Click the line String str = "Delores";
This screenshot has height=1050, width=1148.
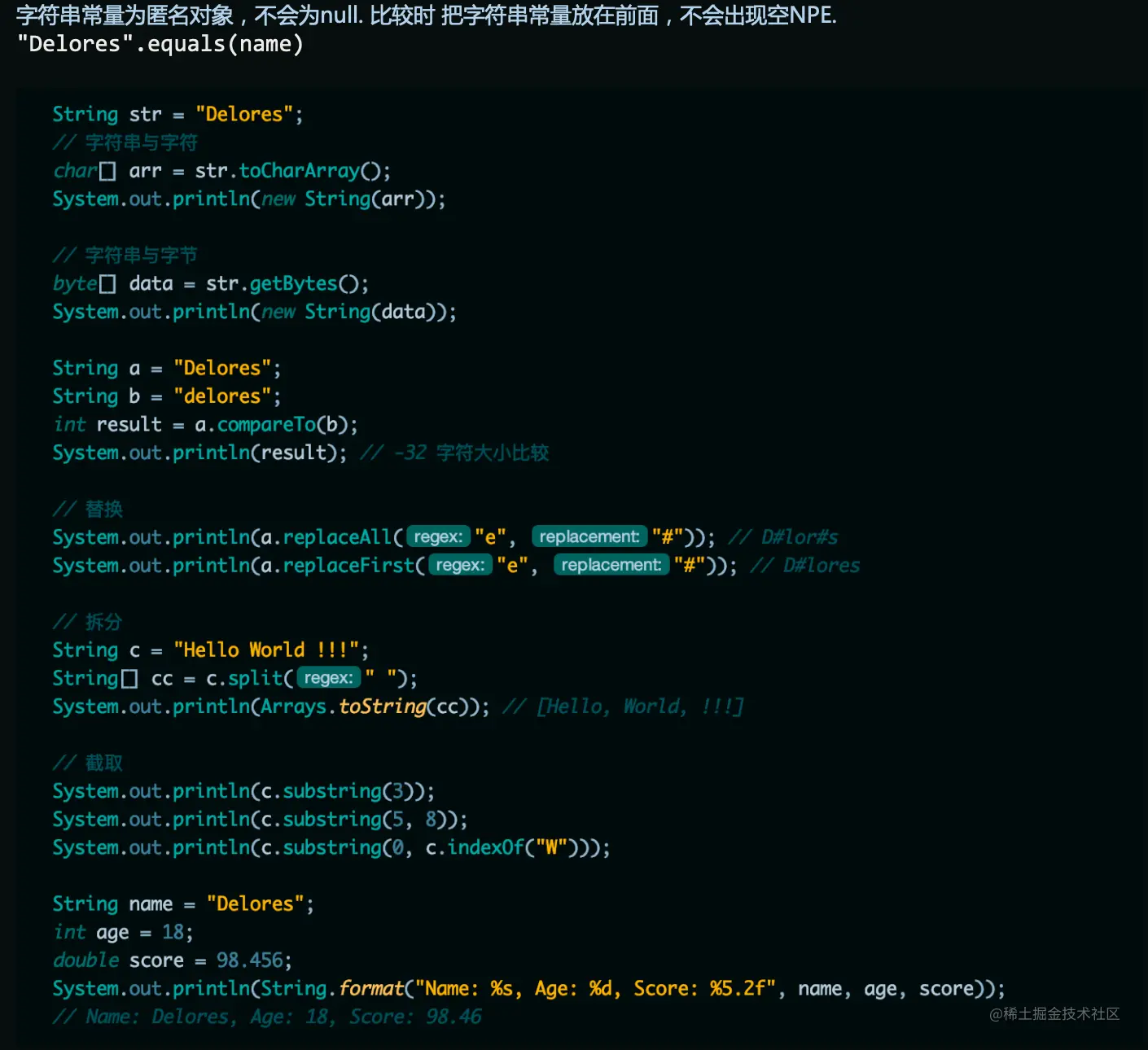[177, 114]
